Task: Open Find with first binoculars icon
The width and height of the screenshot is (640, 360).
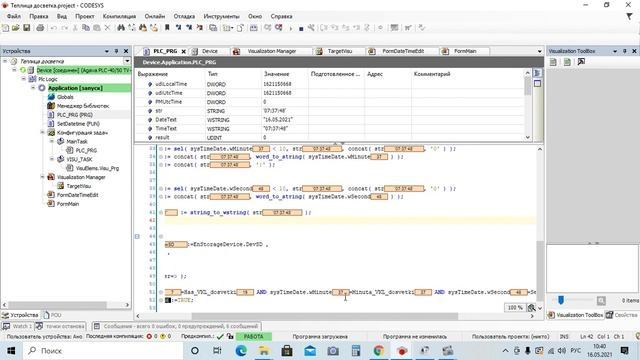Action: (x=121, y=28)
